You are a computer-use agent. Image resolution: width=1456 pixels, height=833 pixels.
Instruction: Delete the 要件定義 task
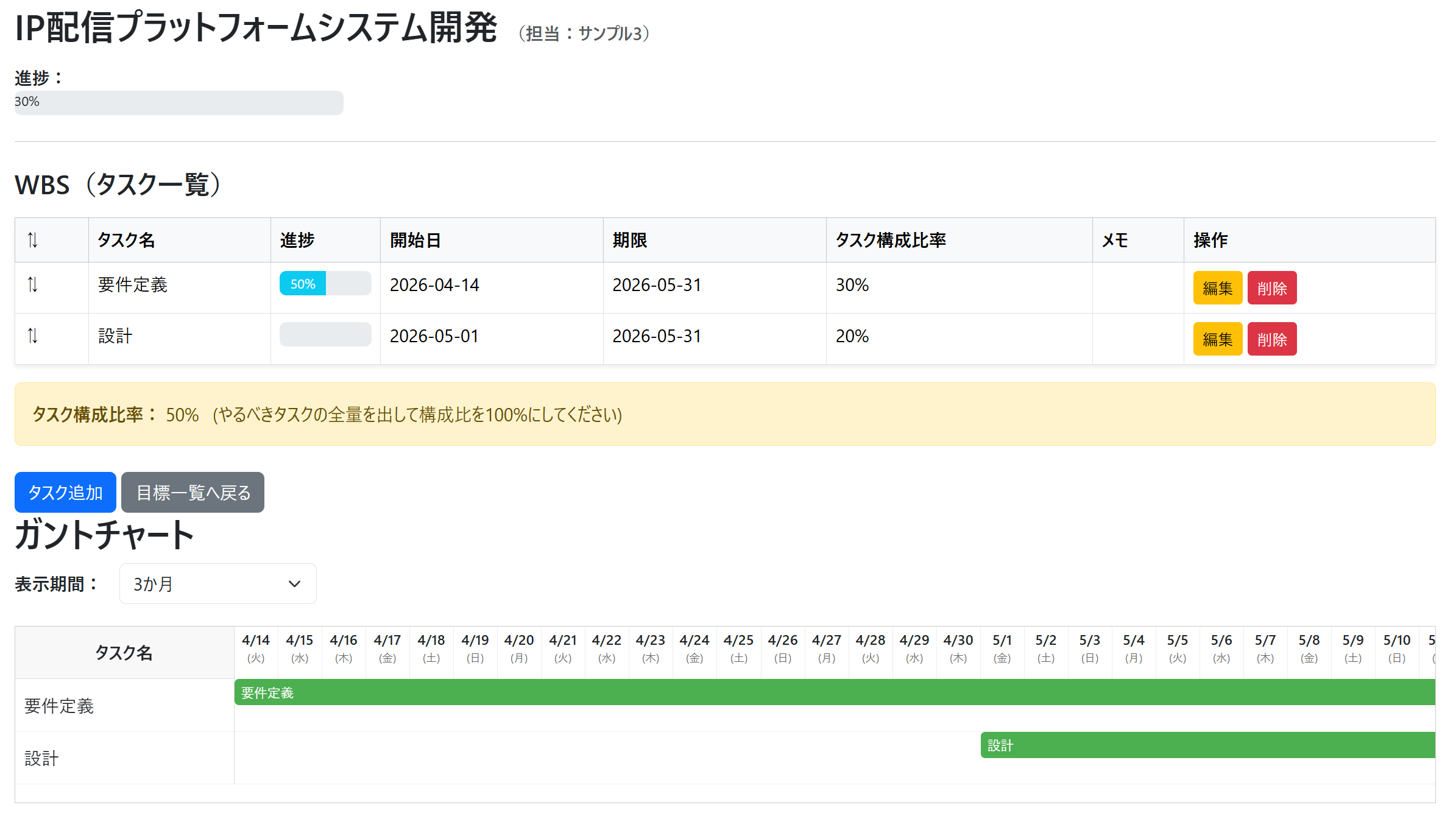click(1271, 288)
